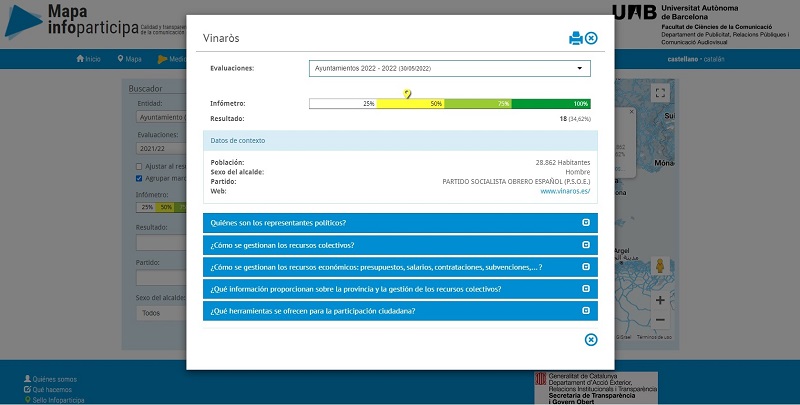This screenshot has width=800, height=405.
Task: Click the Street View pegman icon
Action: [x=660, y=266]
